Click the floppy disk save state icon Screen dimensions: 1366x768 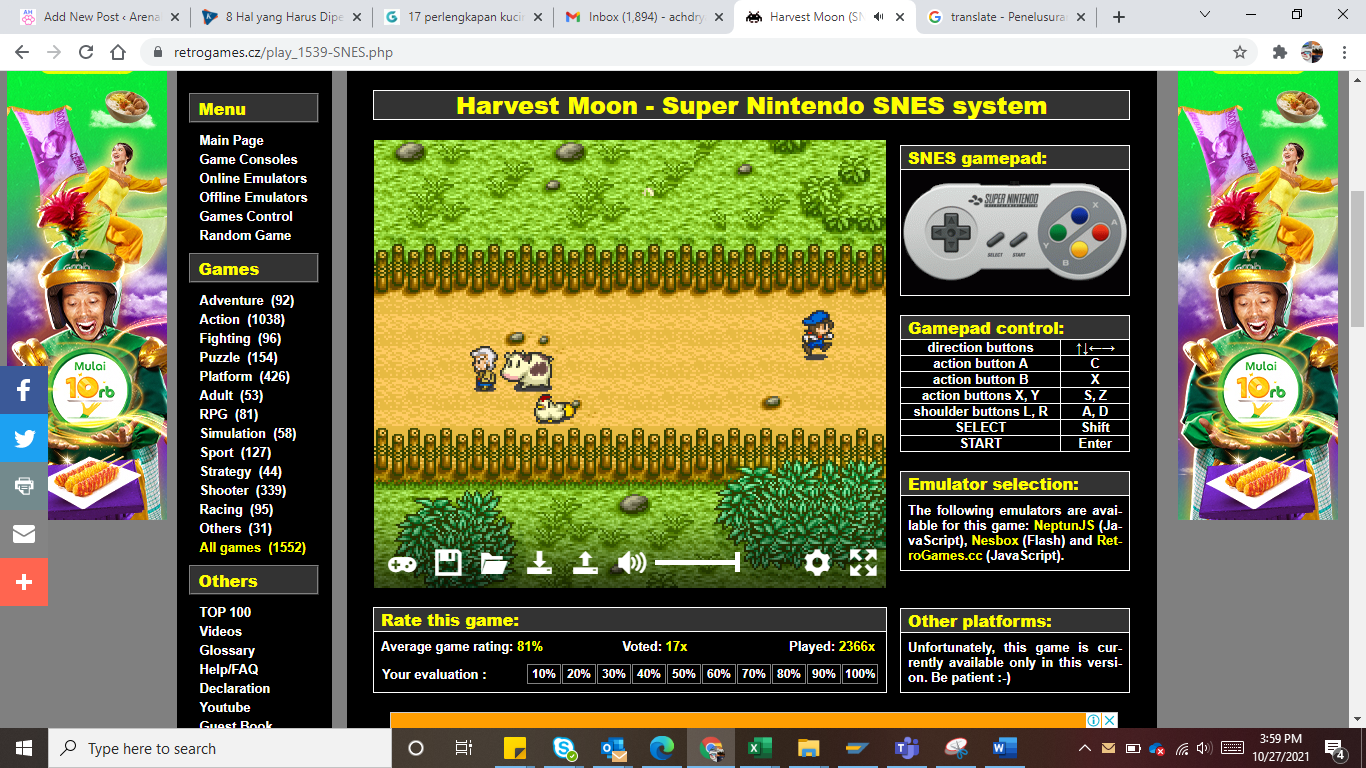pos(448,563)
